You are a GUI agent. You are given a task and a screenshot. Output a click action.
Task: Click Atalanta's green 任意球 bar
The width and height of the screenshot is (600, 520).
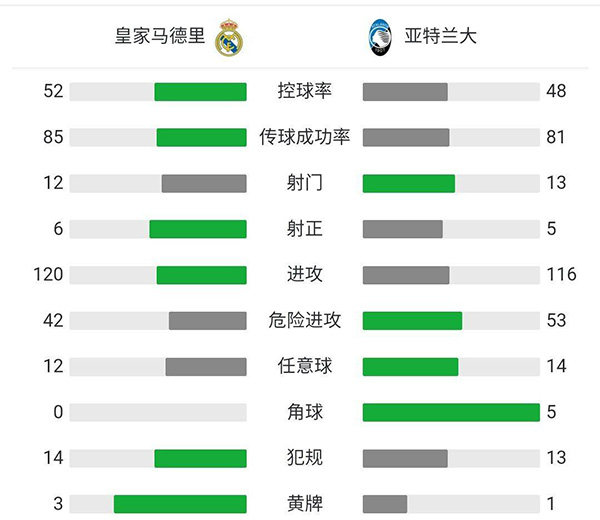click(x=410, y=367)
